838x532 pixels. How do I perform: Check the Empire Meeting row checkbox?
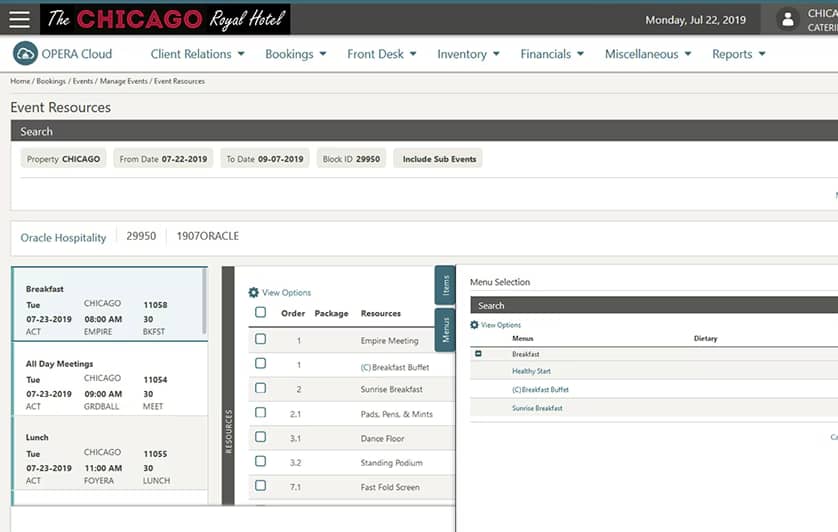[x=260, y=339]
